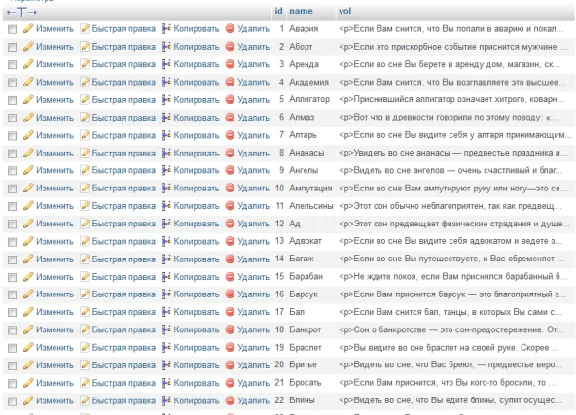Click the red delete icon for row Ананасы
Screen dimensions: 576x415
tap(230, 153)
